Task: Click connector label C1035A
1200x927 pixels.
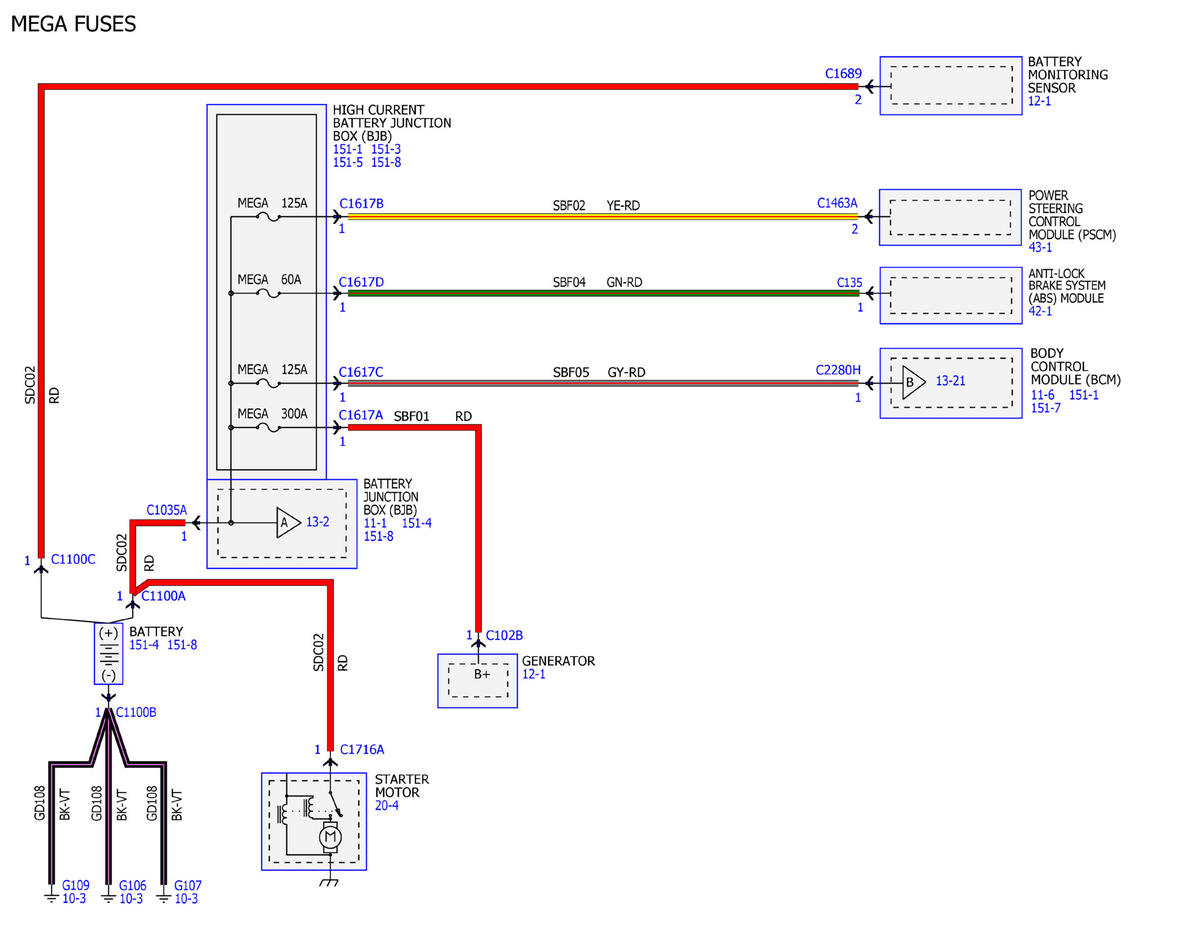Action: point(166,509)
